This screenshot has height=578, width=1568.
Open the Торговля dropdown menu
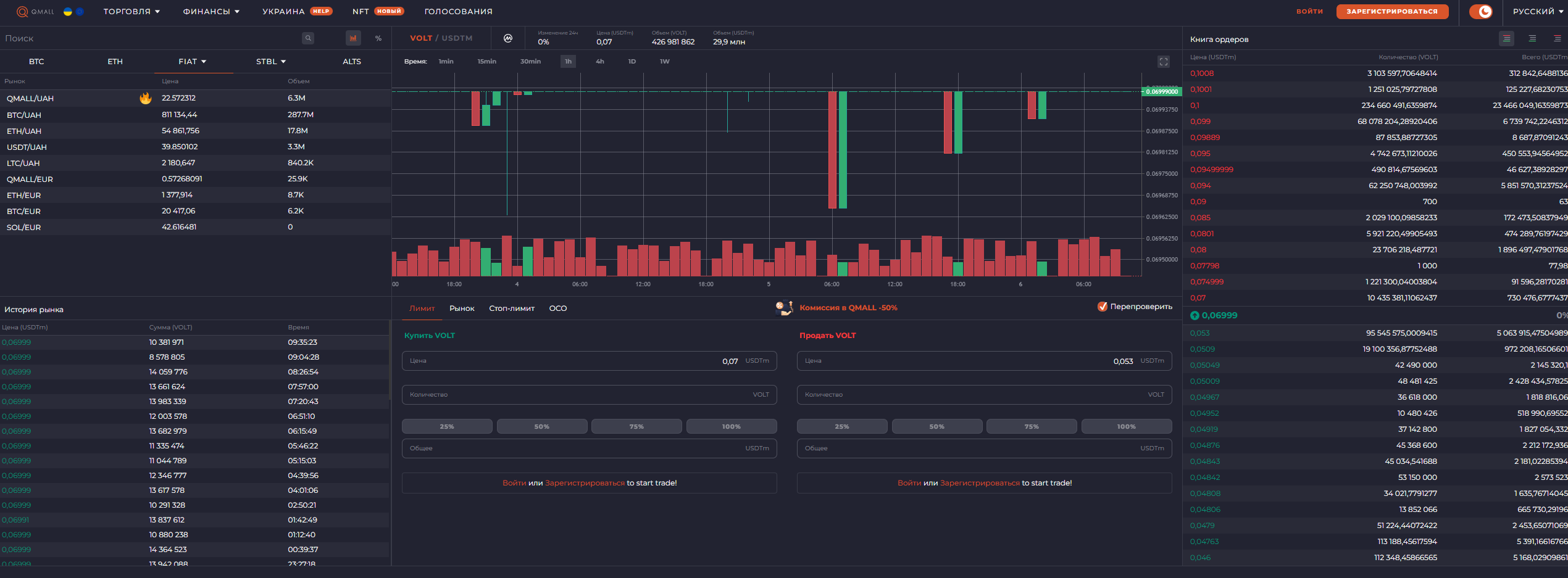pos(131,12)
